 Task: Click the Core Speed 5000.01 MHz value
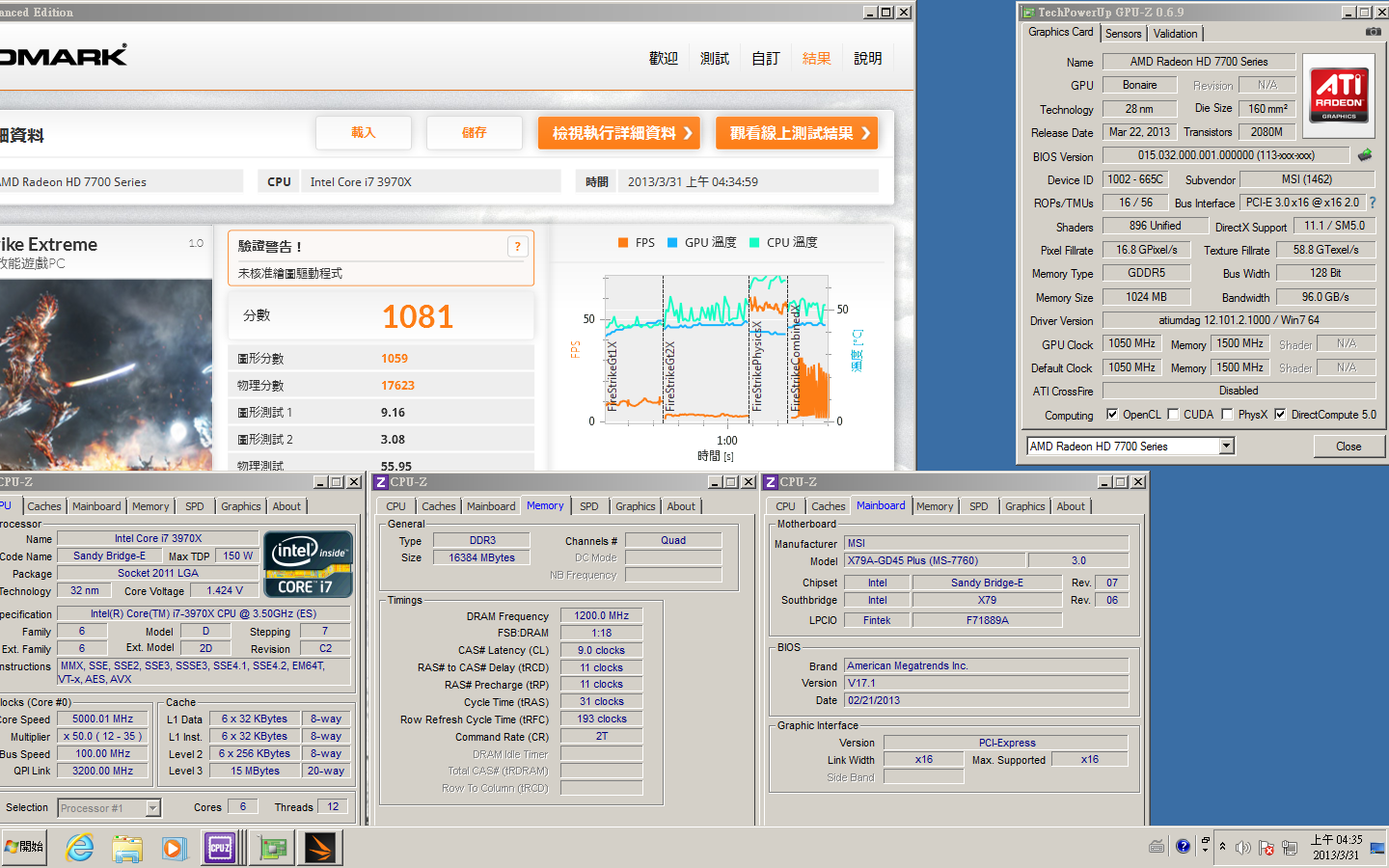102,719
